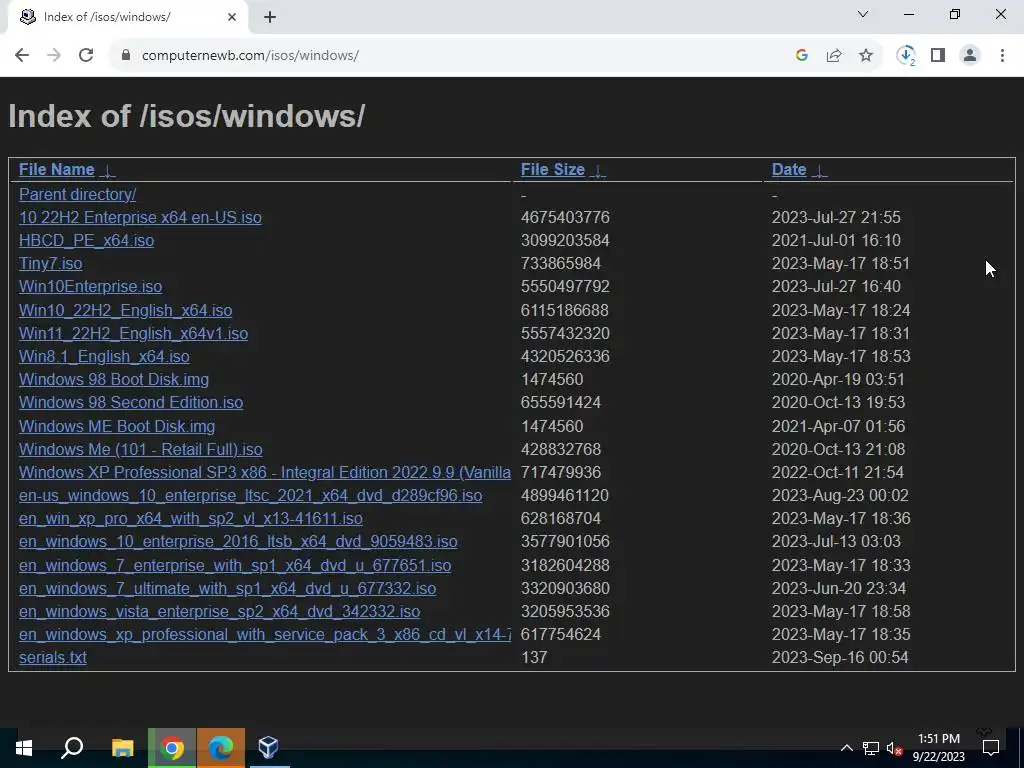Open tab search chevron in title bar
Screen dimensions: 1024x768
click(863, 14)
